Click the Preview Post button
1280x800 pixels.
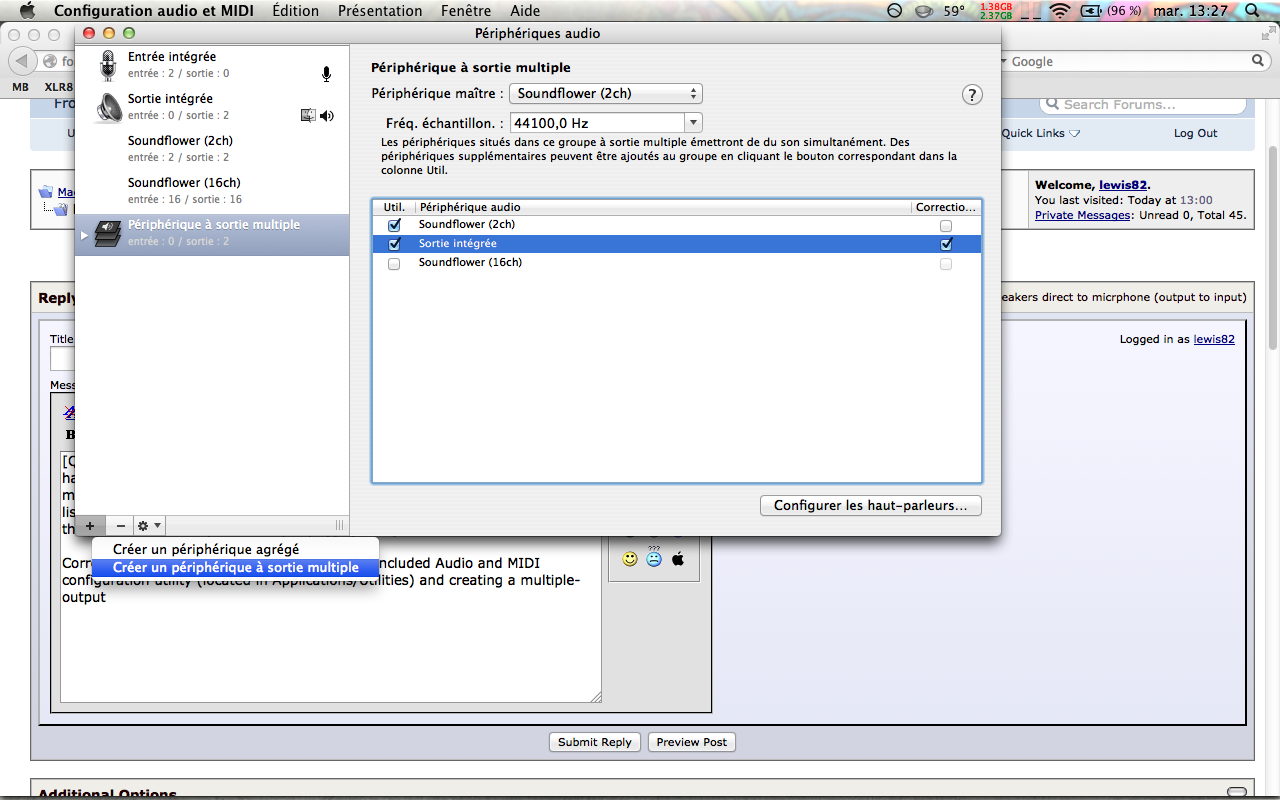pyautogui.click(x=692, y=742)
